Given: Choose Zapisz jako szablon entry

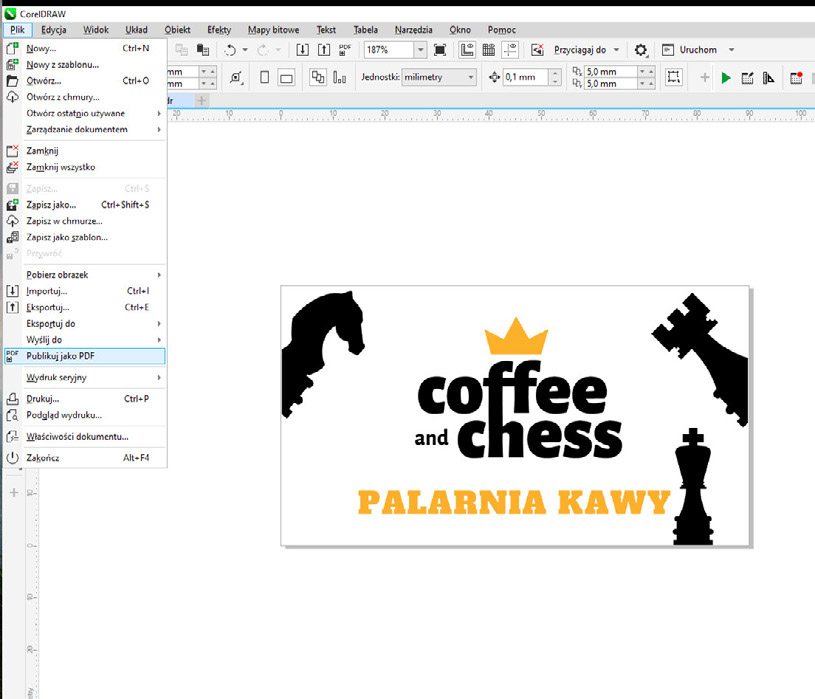Looking at the screenshot, I should coord(85,237).
